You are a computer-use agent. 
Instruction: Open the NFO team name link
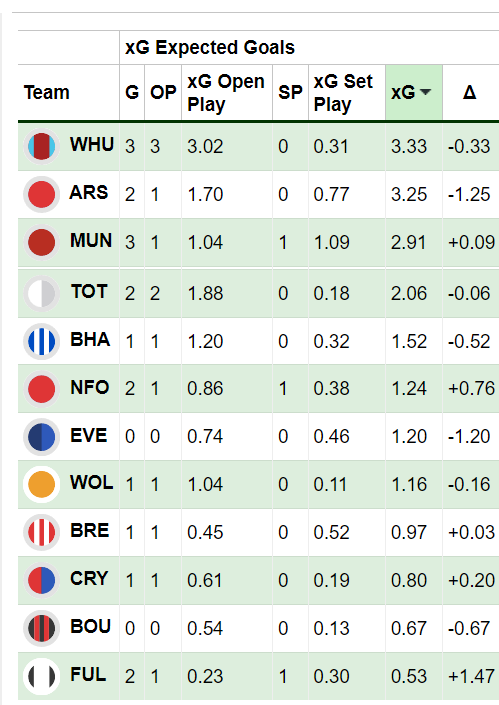pos(89,387)
